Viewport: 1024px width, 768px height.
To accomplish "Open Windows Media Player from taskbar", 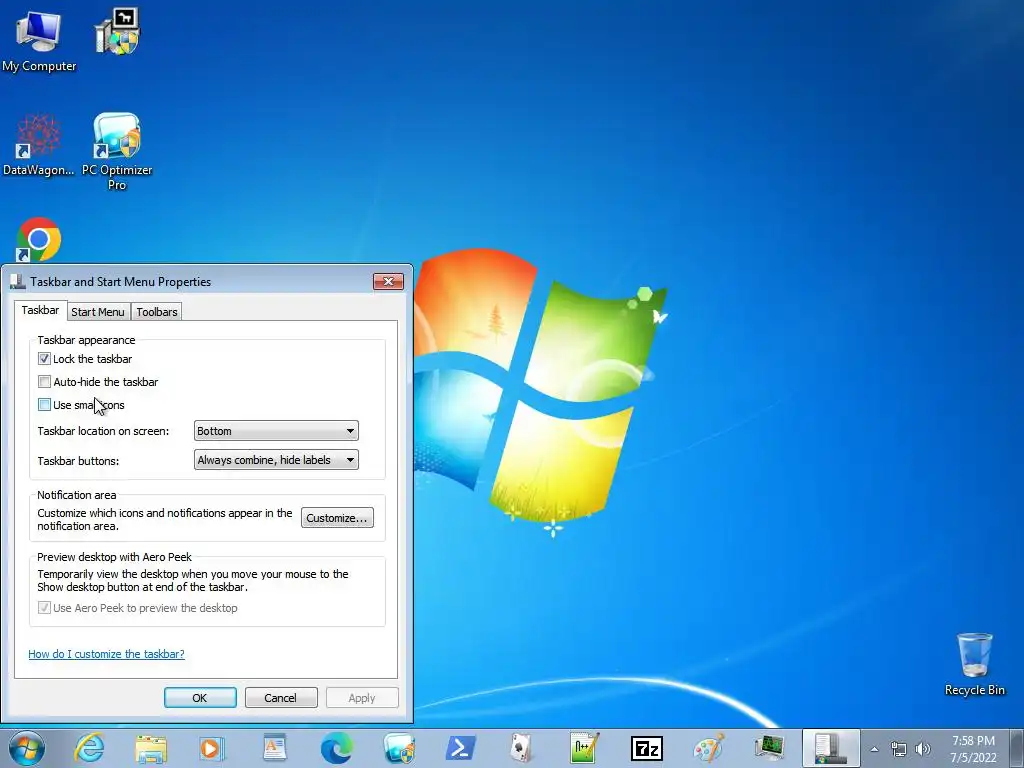I will 212,748.
